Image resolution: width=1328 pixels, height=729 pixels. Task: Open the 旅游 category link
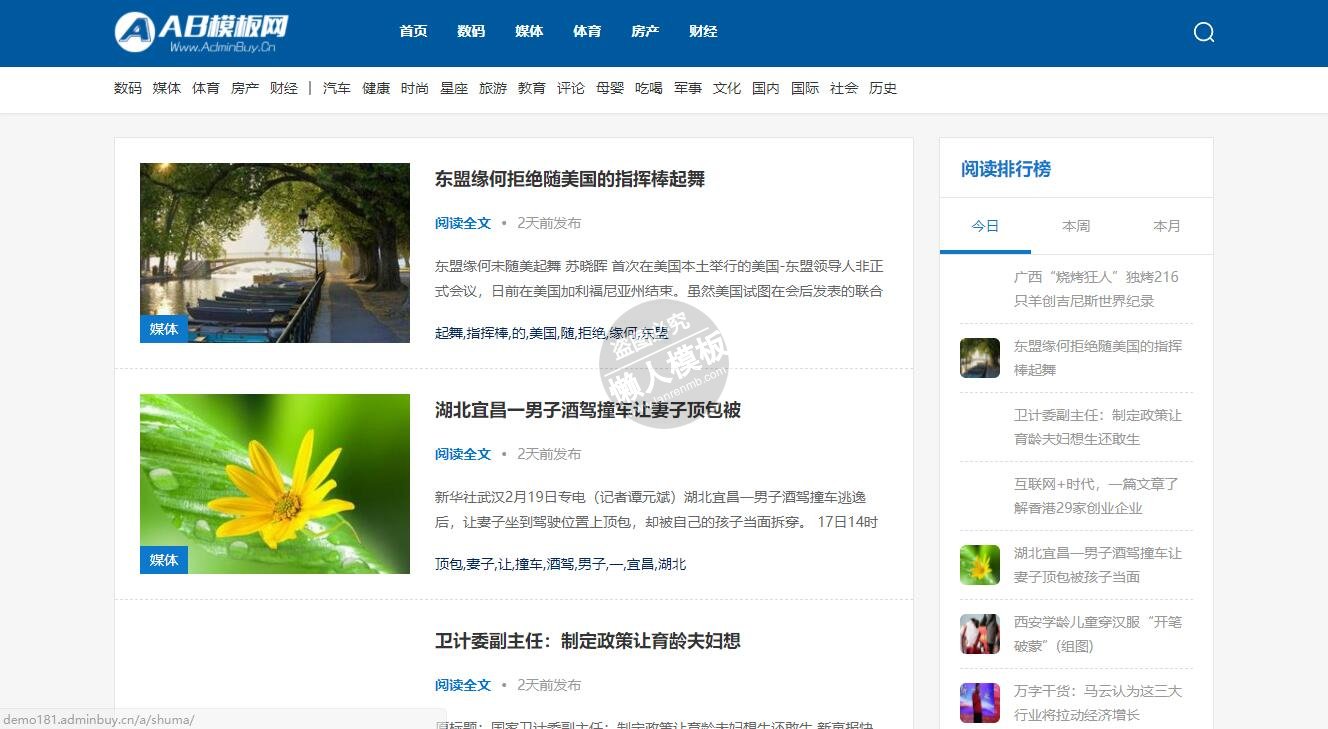click(493, 88)
